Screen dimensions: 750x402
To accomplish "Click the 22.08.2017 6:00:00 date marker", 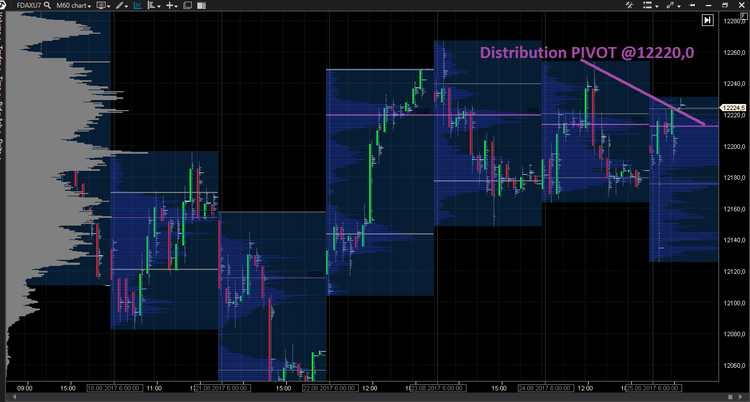I will 330,388.
